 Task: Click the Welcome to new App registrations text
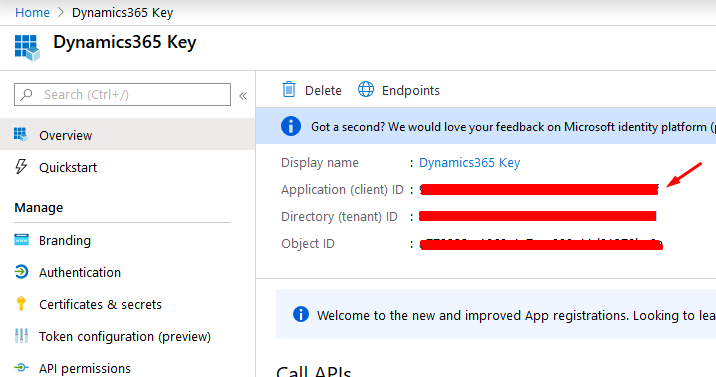tap(516, 315)
